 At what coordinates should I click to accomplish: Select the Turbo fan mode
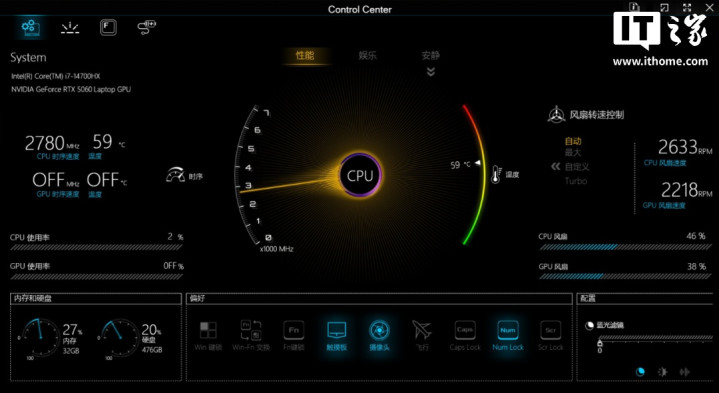click(x=575, y=181)
